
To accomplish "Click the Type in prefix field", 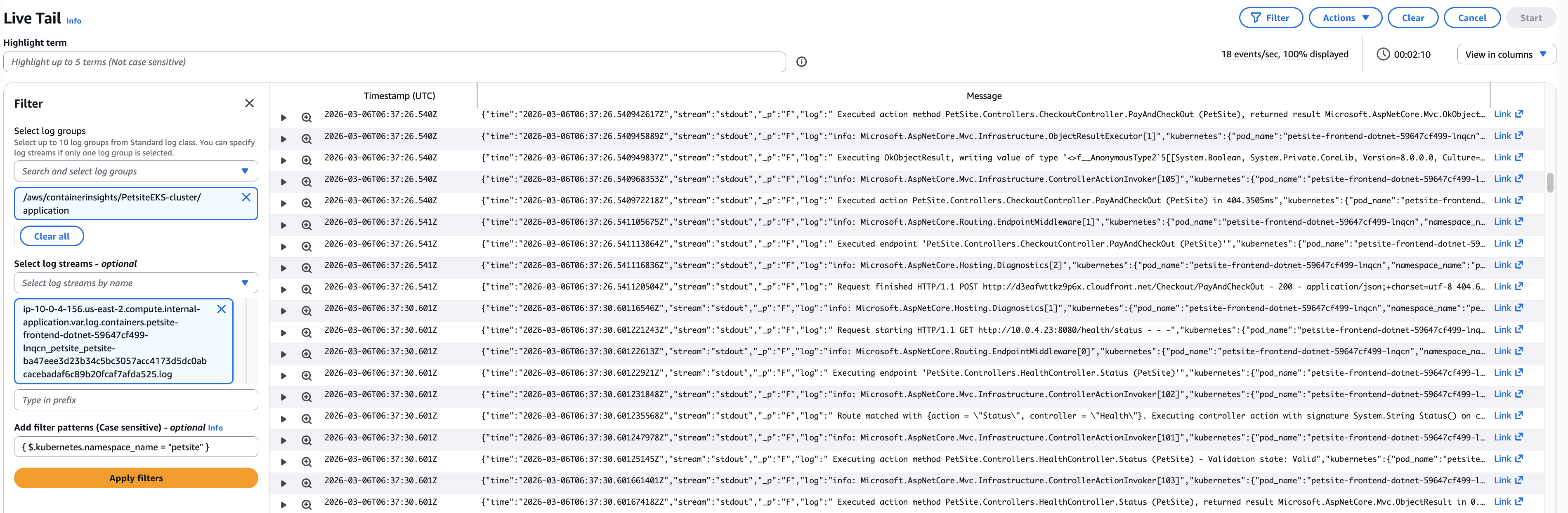I will click(x=136, y=400).
